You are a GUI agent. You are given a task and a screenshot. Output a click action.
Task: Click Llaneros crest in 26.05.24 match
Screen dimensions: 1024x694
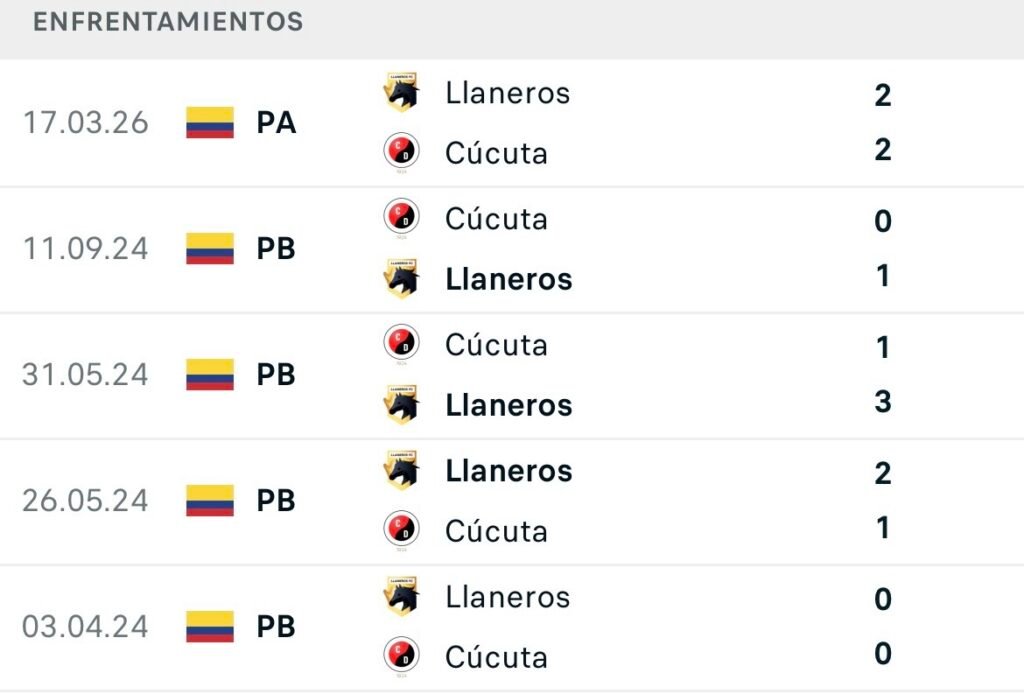401,470
